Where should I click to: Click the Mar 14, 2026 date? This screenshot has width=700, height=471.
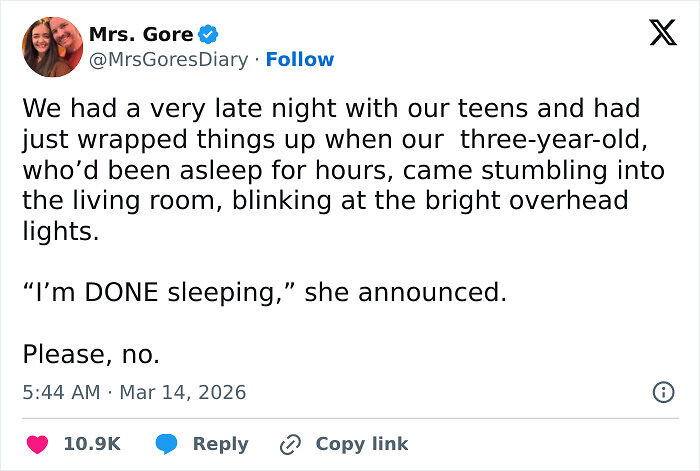click(x=182, y=392)
